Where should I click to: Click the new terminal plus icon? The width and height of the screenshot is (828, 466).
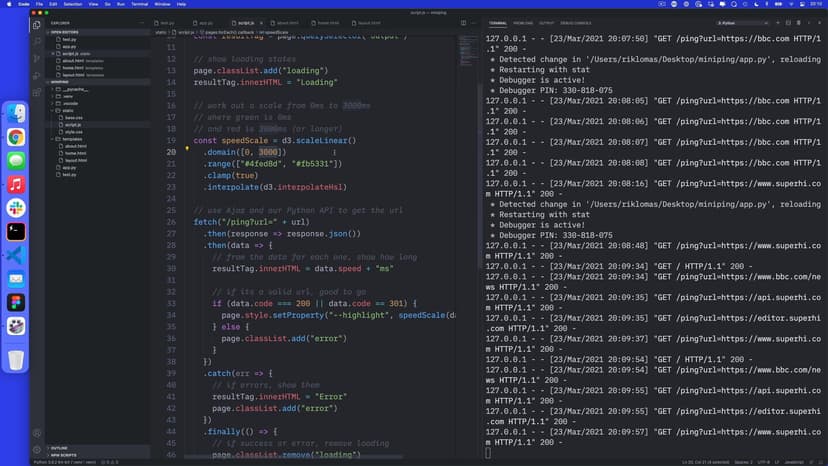pos(779,21)
